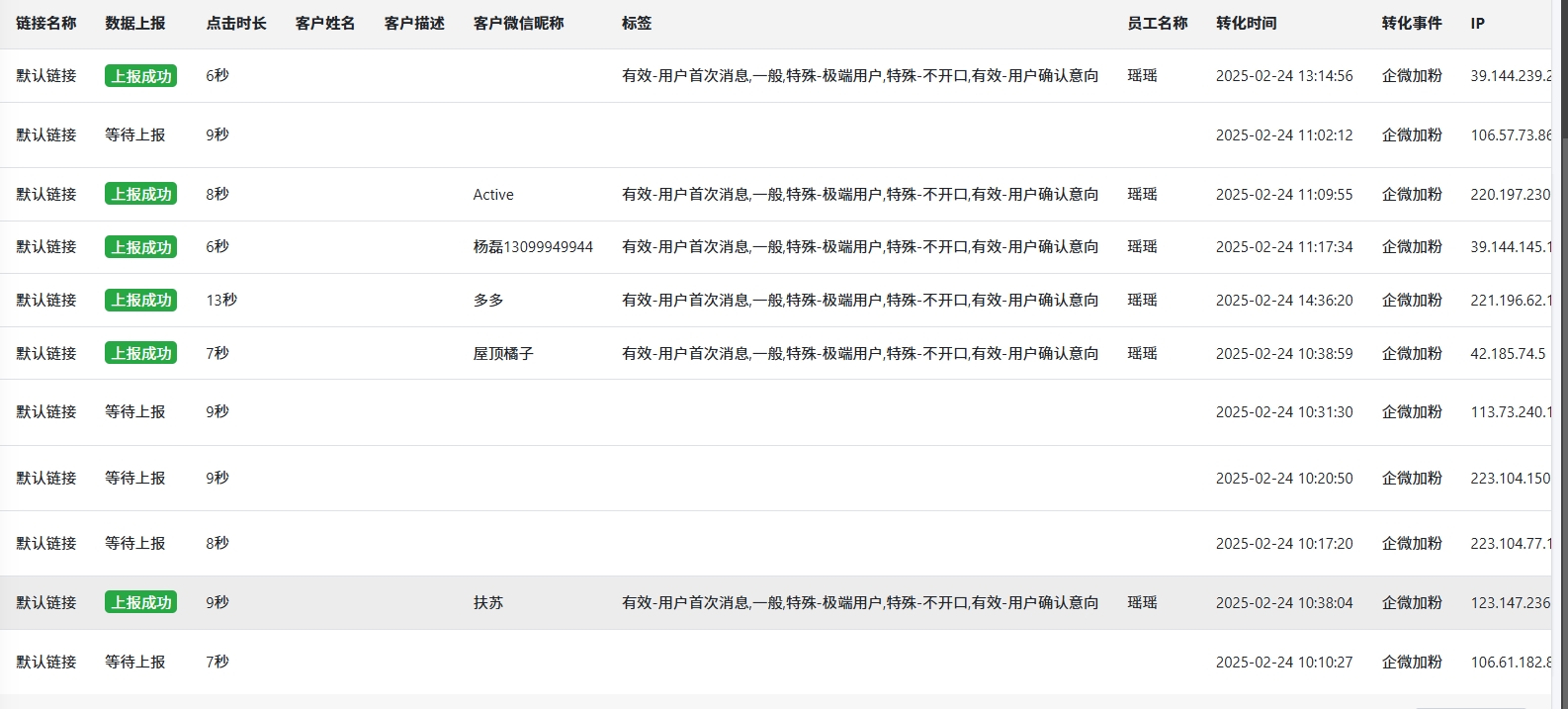Click the 员工名称 column header
The height and width of the screenshot is (709, 1568).
1157,23
